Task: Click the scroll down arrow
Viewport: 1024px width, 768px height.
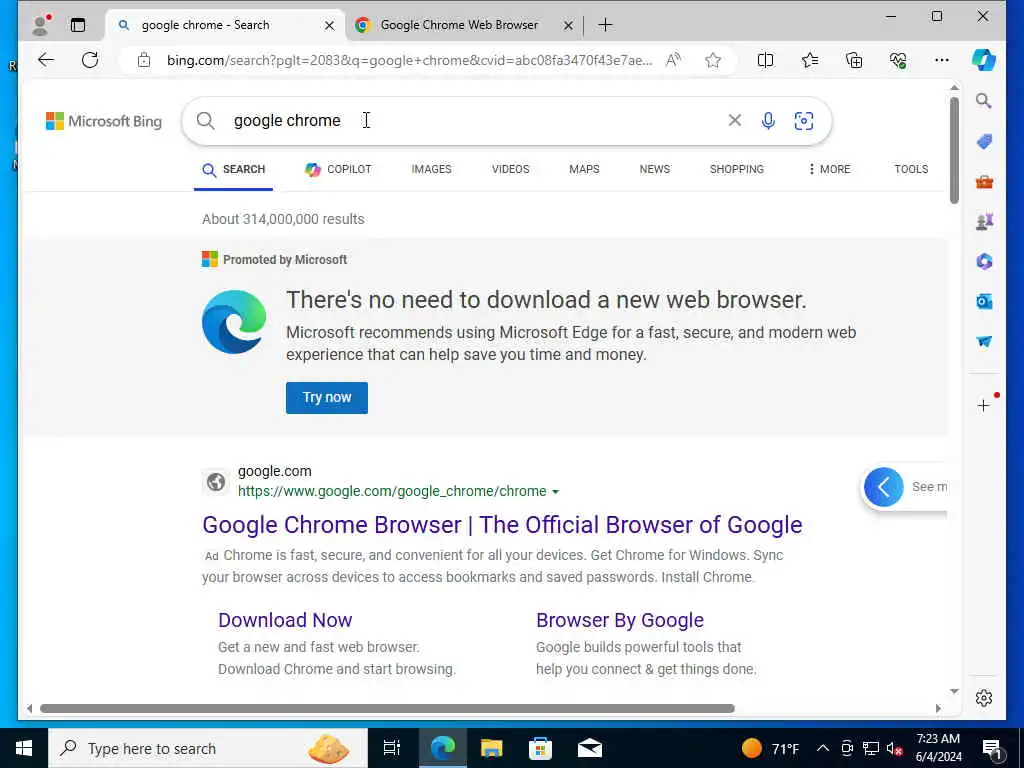Action: [x=954, y=691]
